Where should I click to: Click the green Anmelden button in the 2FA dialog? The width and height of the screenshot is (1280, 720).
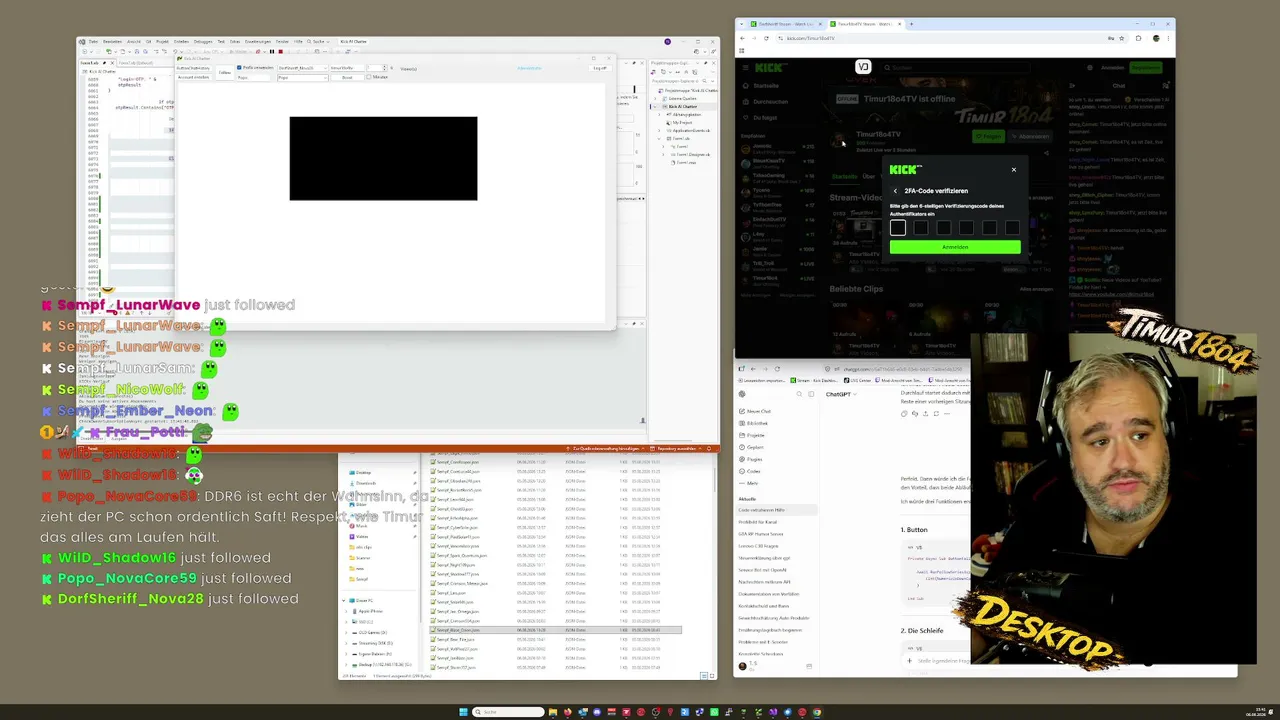955,247
